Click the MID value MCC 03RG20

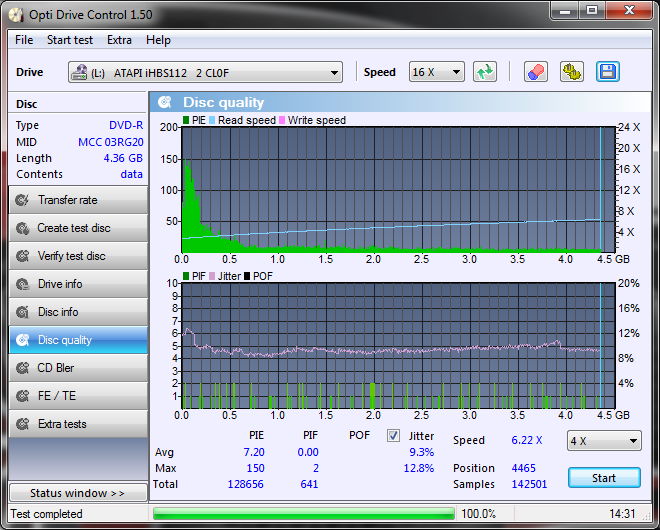pos(111,142)
